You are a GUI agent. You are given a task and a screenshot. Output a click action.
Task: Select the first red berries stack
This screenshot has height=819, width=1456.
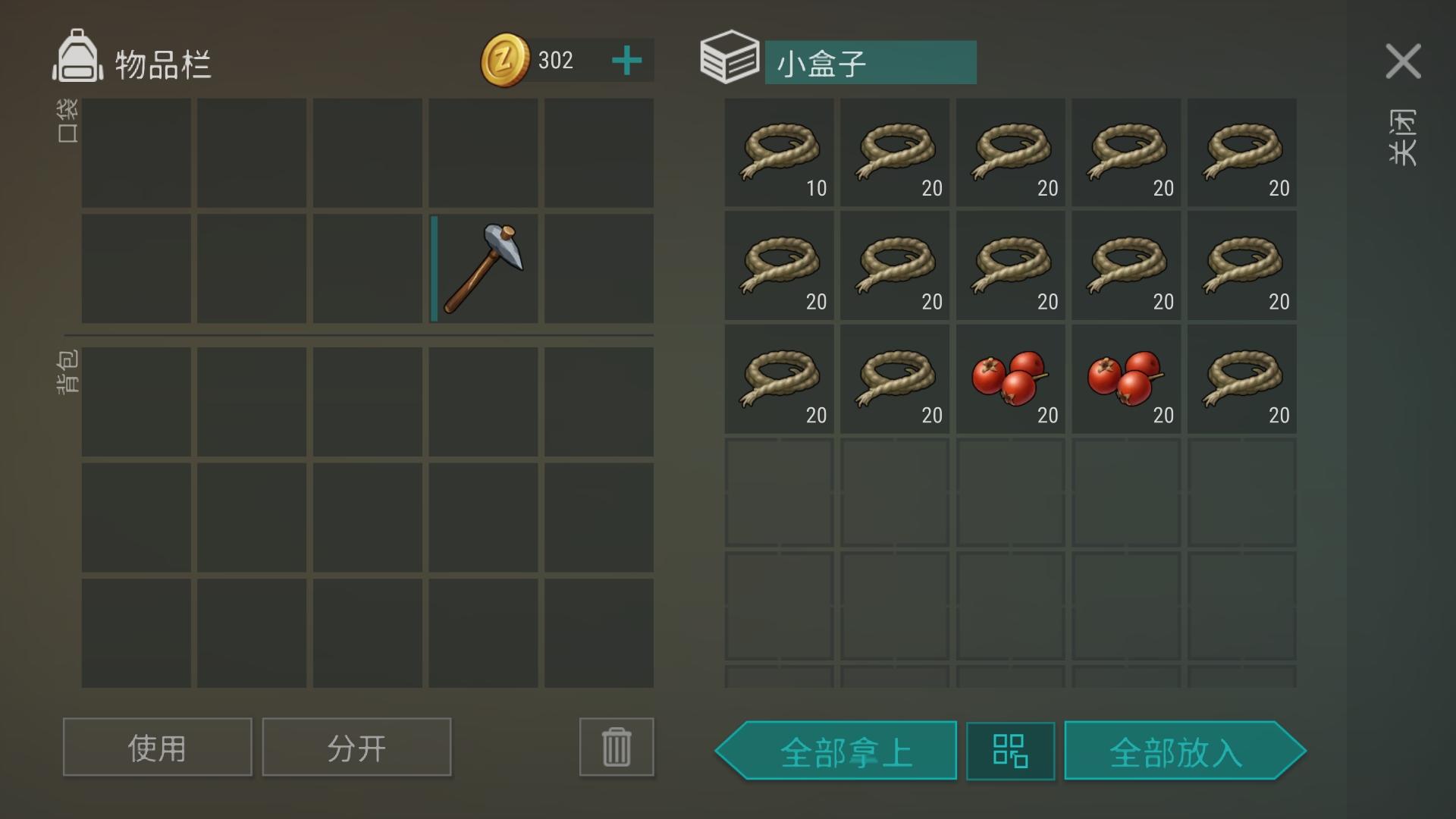pyautogui.click(x=1010, y=379)
